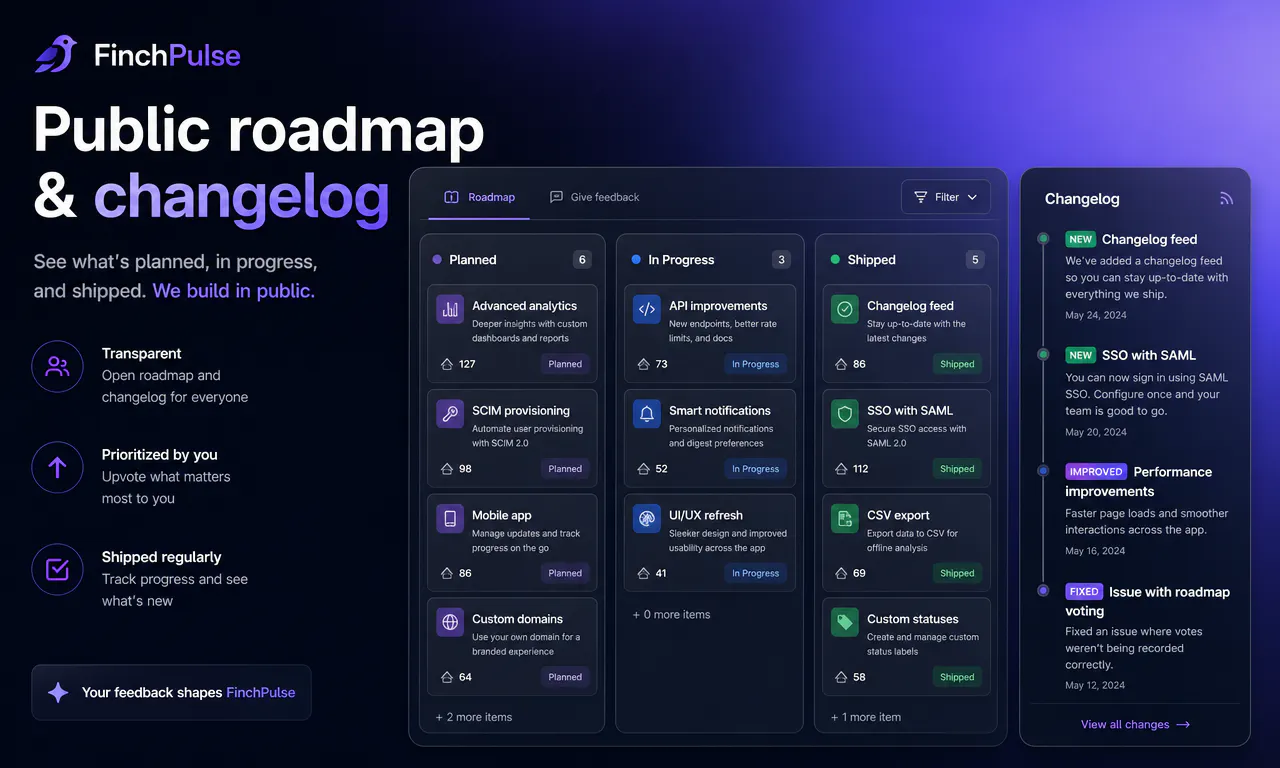Open the Smart notifications card title
Screen dimensions: 1280x768
[720, 410]
